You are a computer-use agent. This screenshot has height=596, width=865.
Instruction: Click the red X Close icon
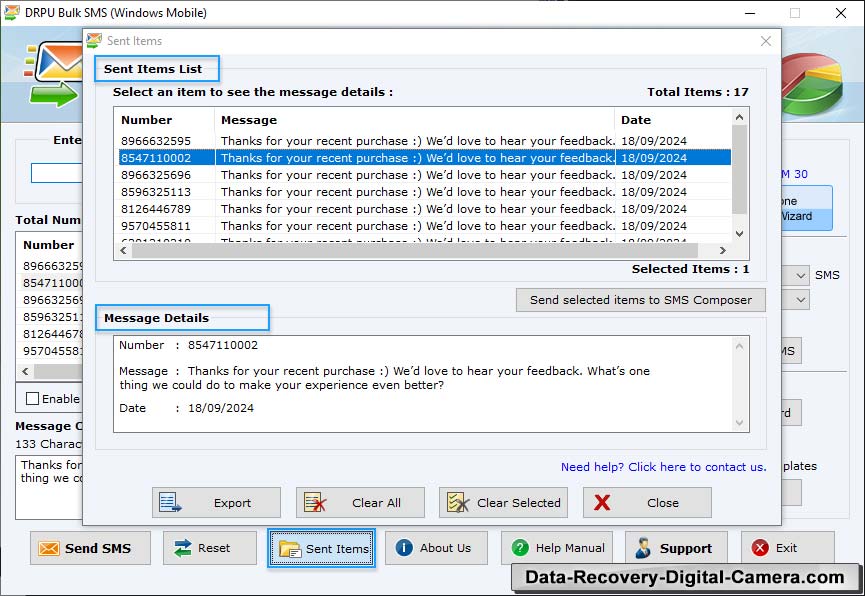[x=602, y=502]
